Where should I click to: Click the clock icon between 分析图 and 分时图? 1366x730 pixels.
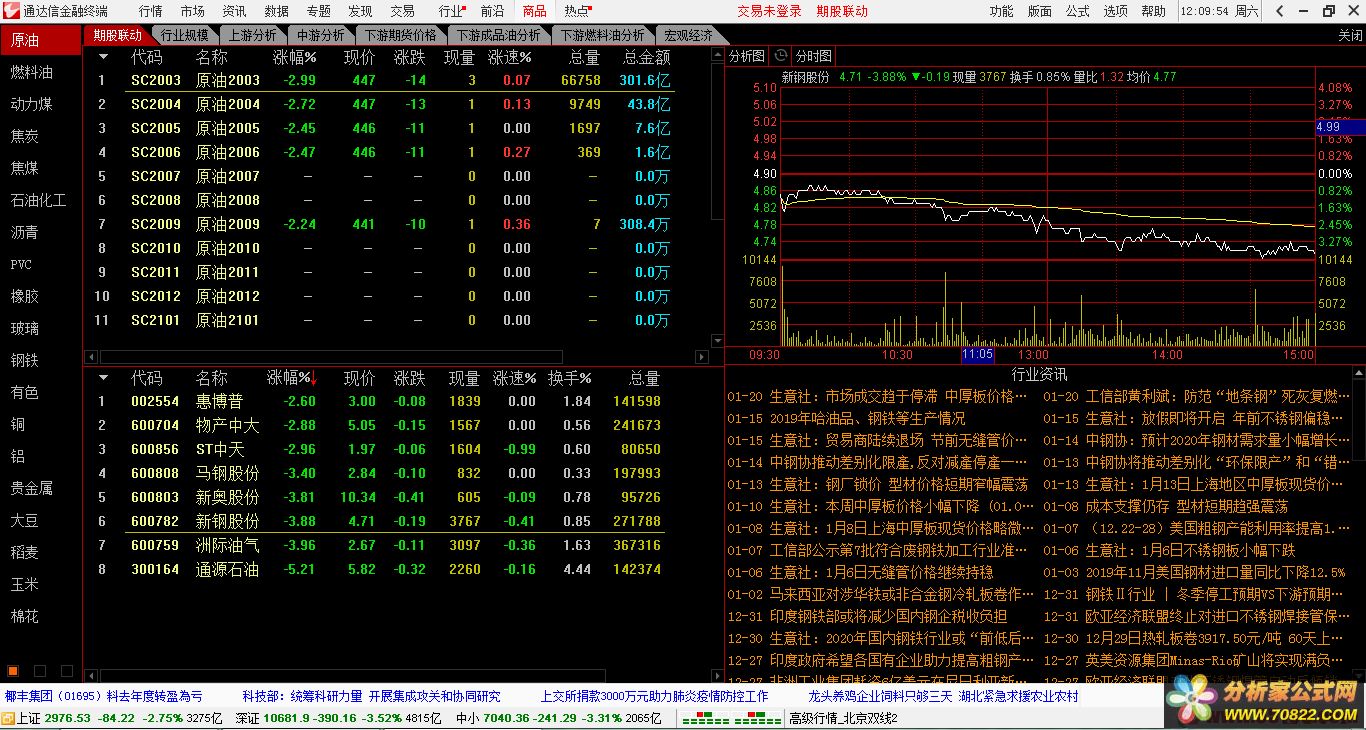[780, 56]
